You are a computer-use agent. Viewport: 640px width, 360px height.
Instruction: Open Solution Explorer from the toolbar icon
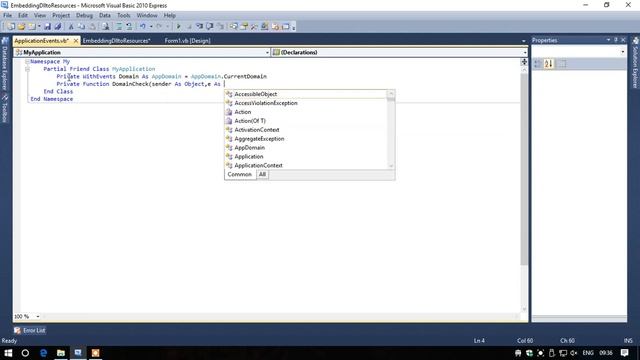click(233, 27)
